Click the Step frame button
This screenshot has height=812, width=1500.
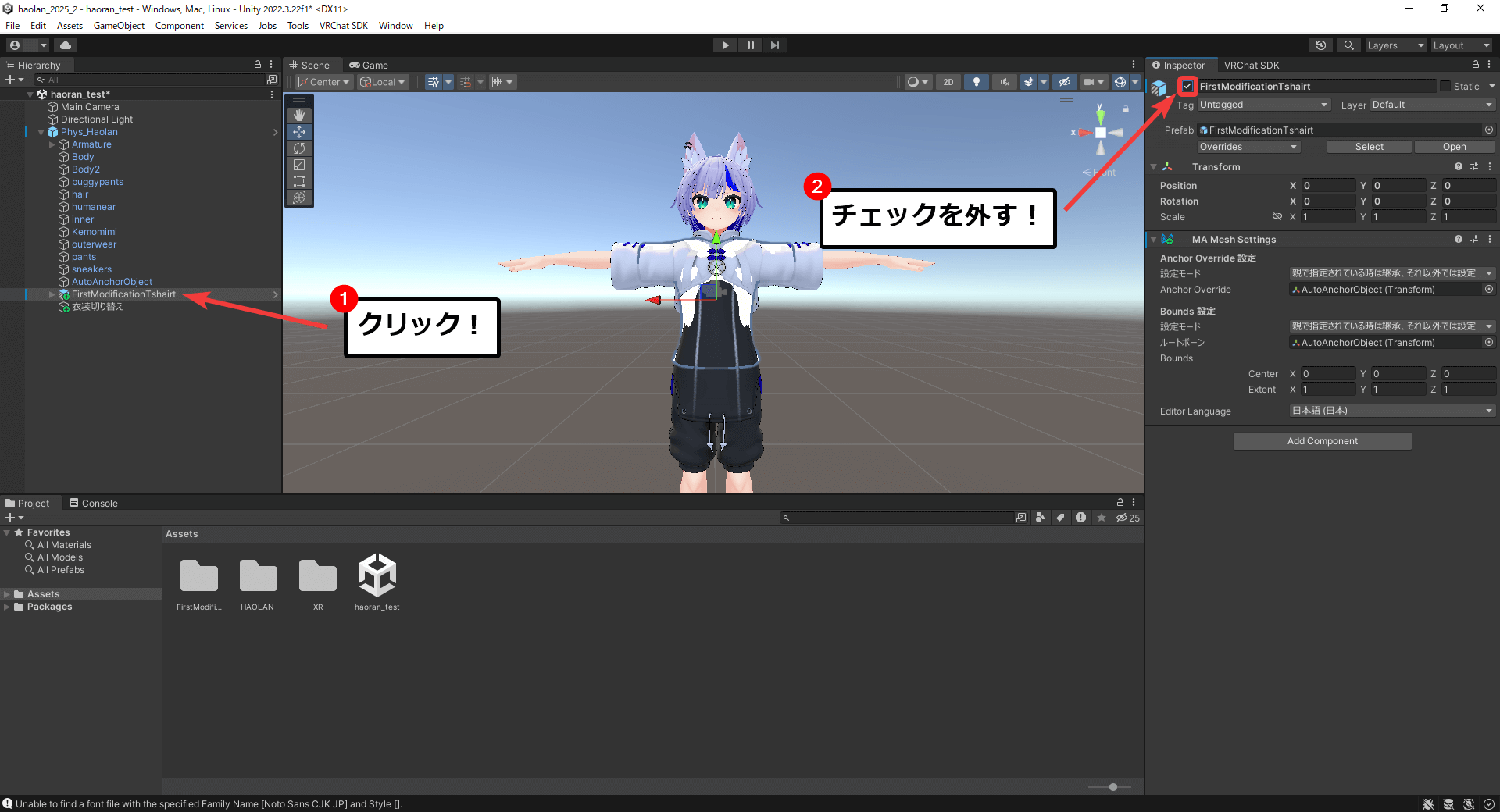pos(774,45)
